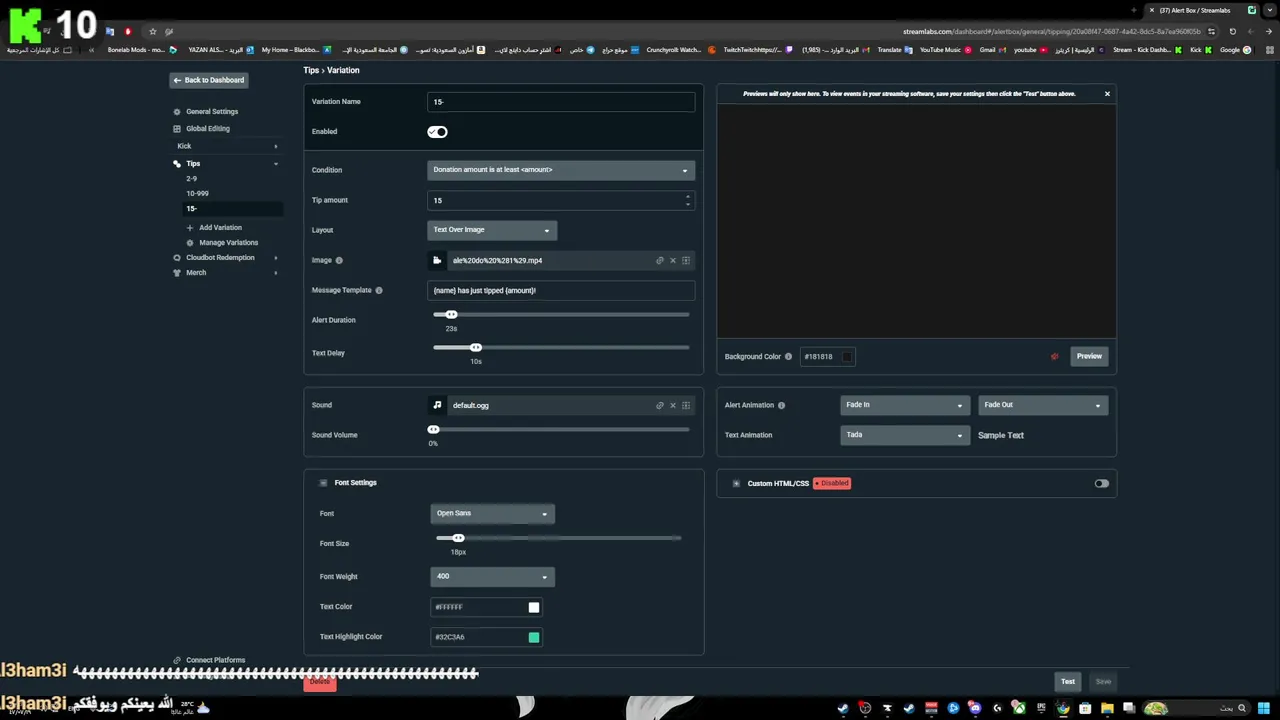
Task: Toggle the Enabled switch
Action: point(437,132)
